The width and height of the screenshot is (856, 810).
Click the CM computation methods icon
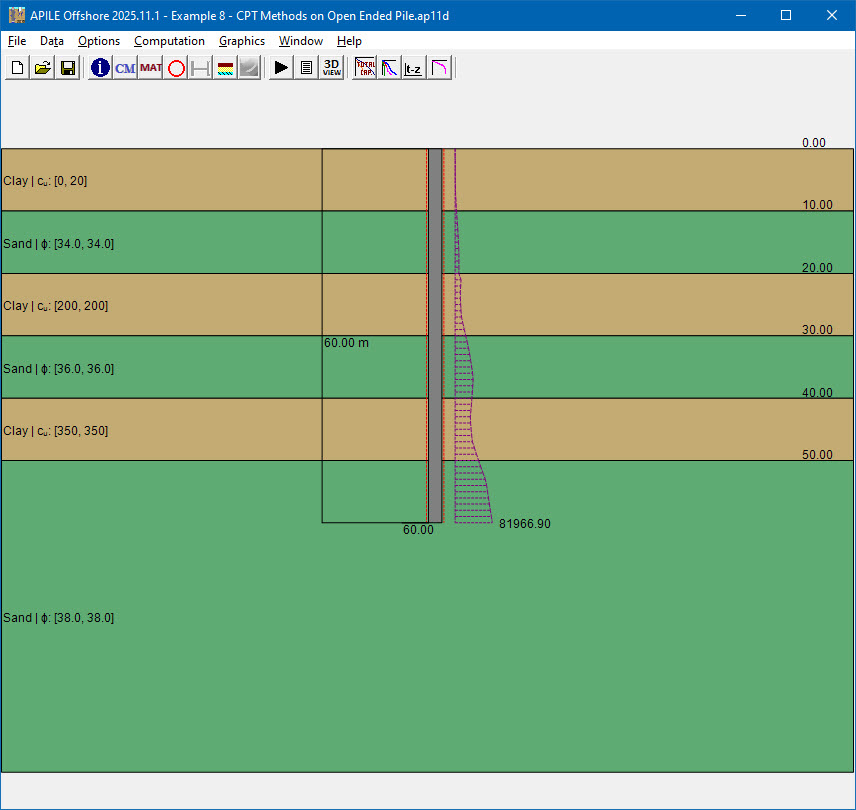click(125, 68)
